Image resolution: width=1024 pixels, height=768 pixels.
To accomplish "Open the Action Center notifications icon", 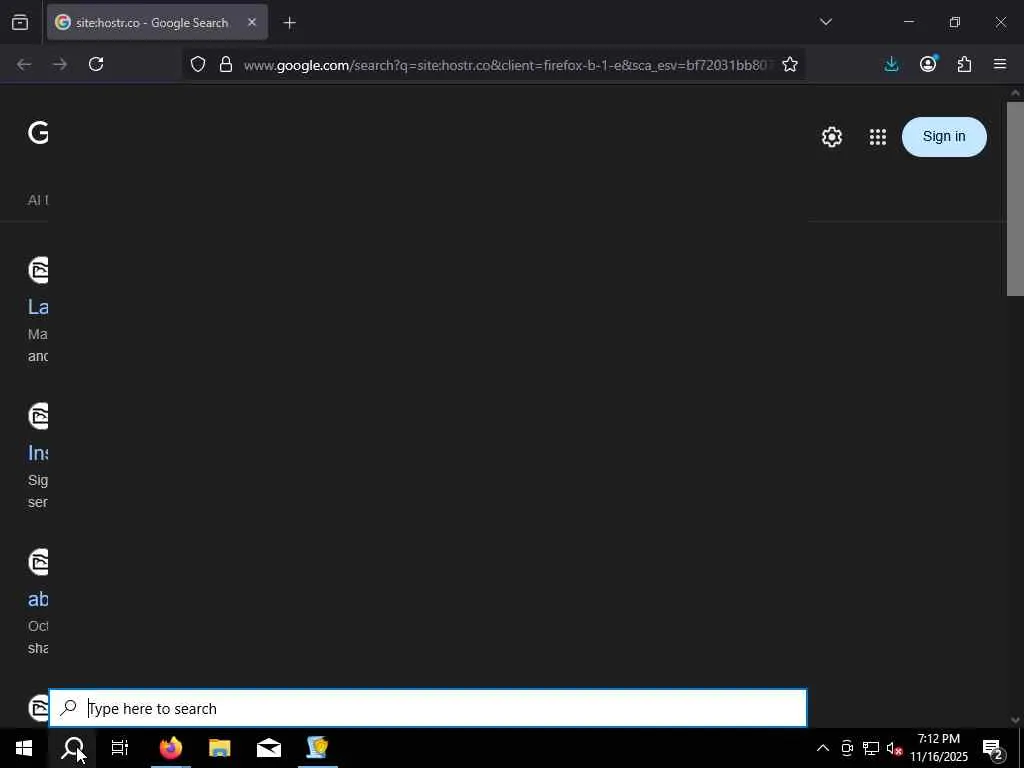I will click(993, 748).
